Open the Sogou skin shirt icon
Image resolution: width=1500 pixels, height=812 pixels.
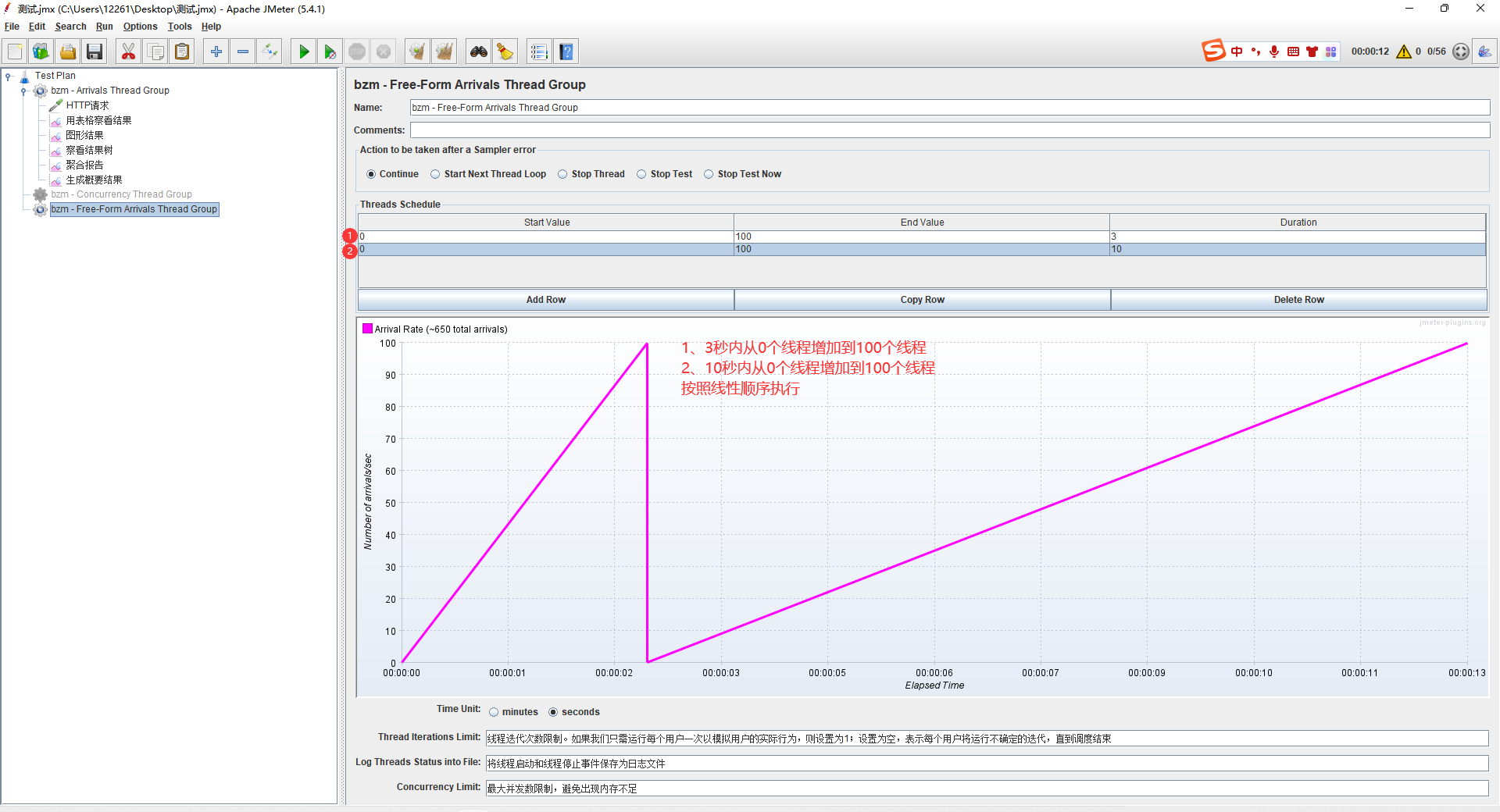tap(1312, 52)
